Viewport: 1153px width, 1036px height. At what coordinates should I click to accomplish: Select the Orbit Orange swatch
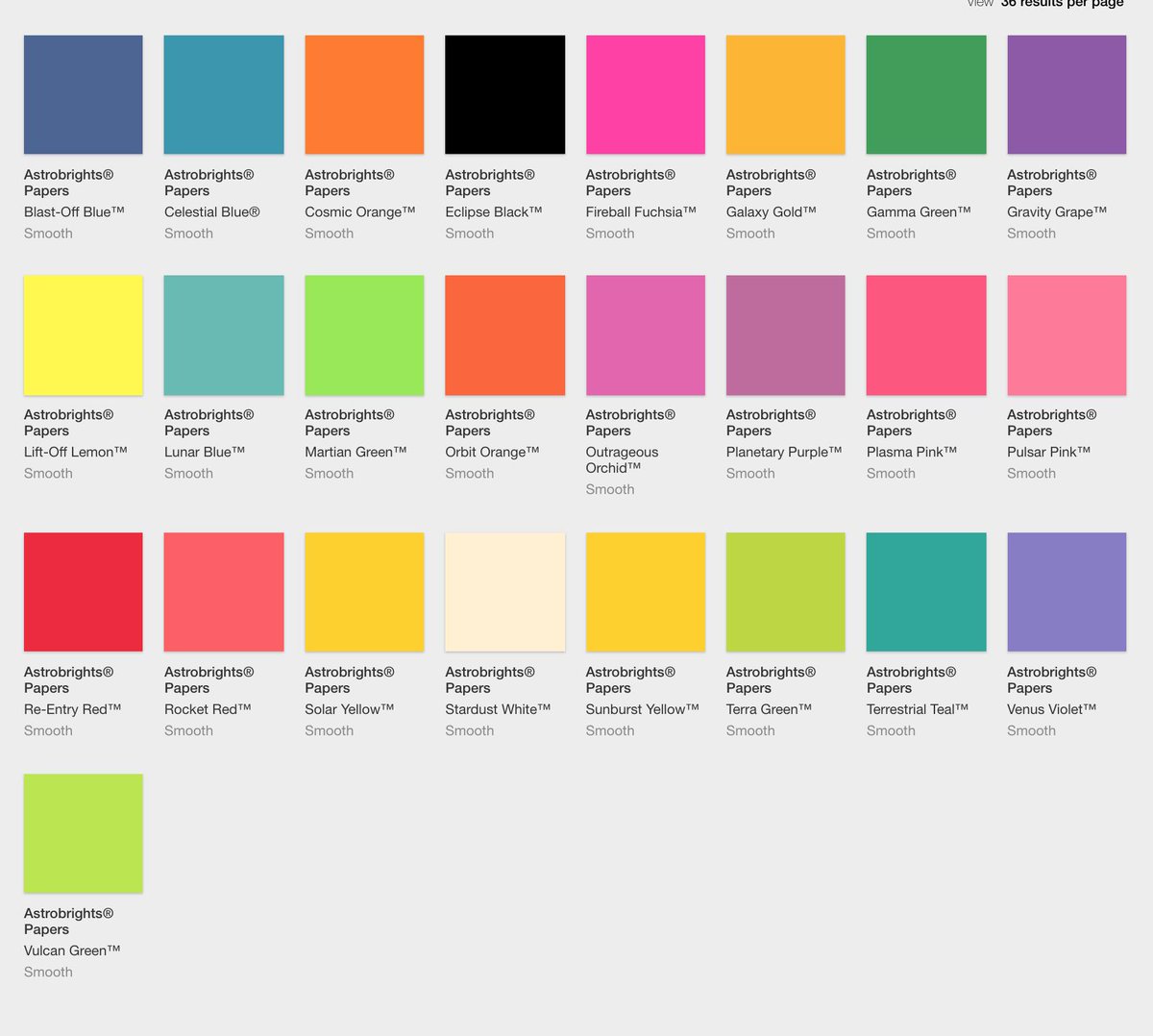(x=505, y=335)
